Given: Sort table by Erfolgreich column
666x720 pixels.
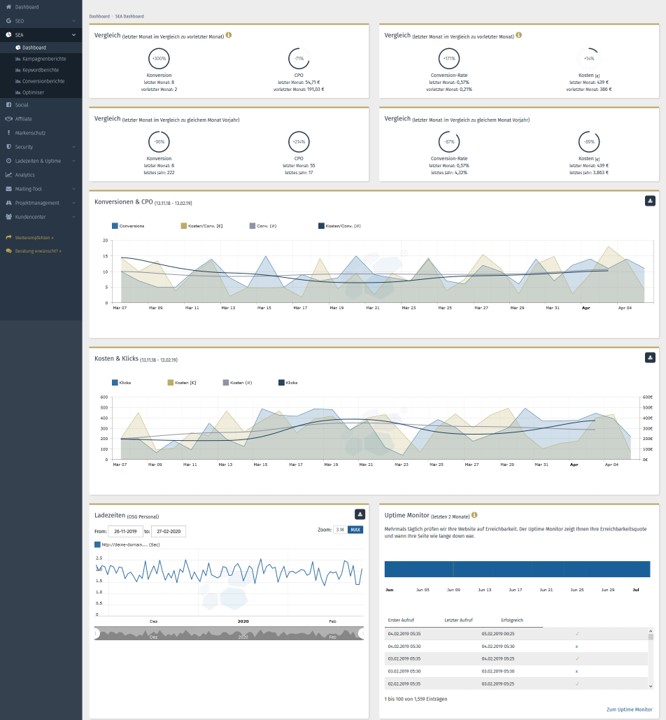Looking at the screenshot, I should pos(512,620).
